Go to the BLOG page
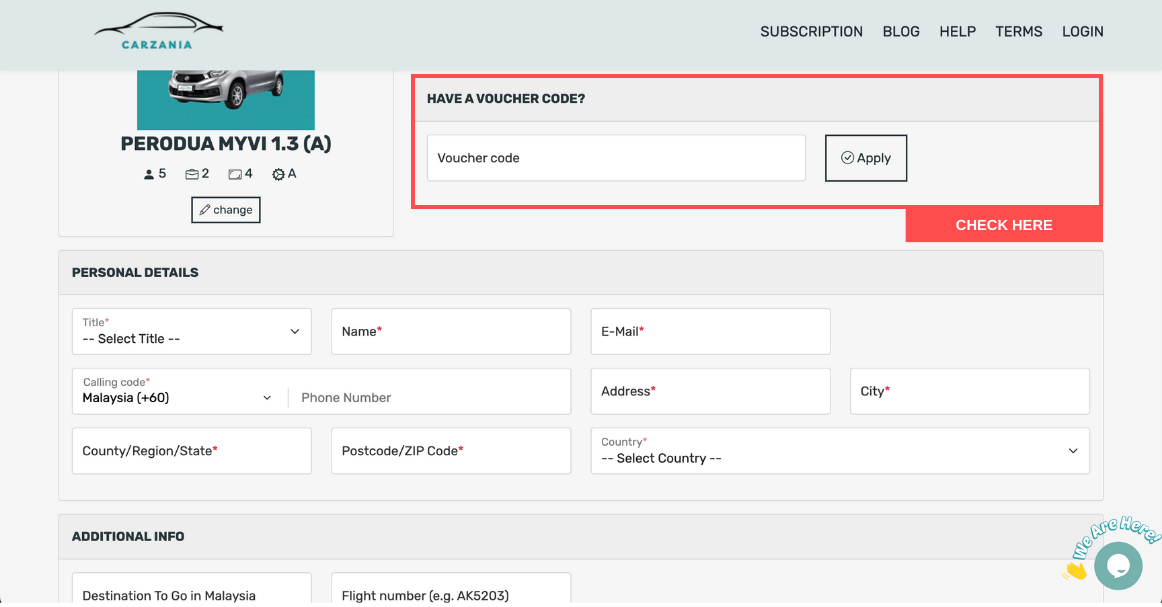 click(x=900, y=31)
